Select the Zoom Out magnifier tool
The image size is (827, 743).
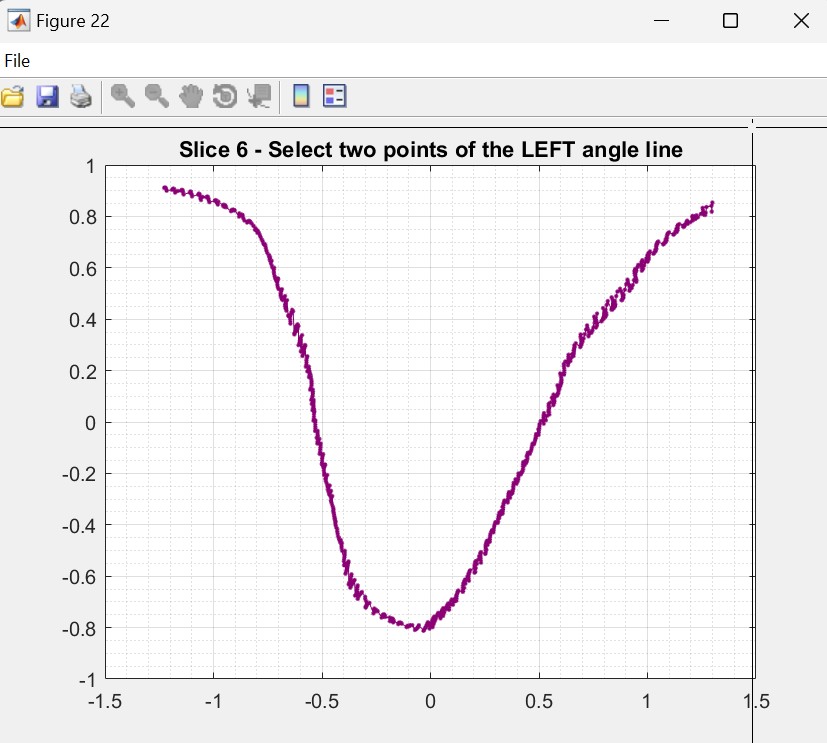157,96
